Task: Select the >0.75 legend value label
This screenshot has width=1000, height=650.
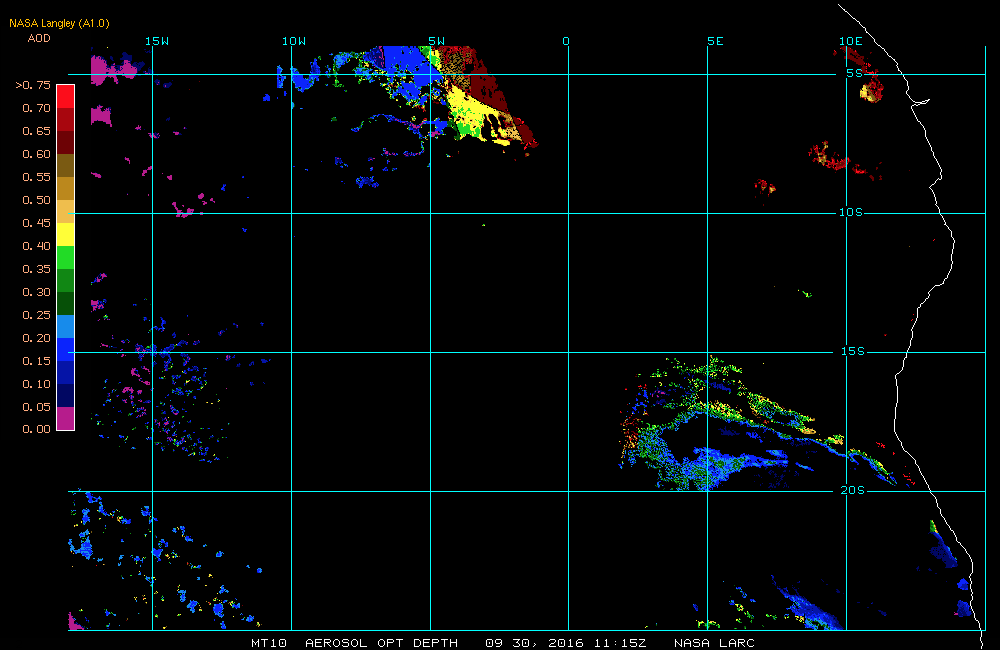Action: click(33, 85)
